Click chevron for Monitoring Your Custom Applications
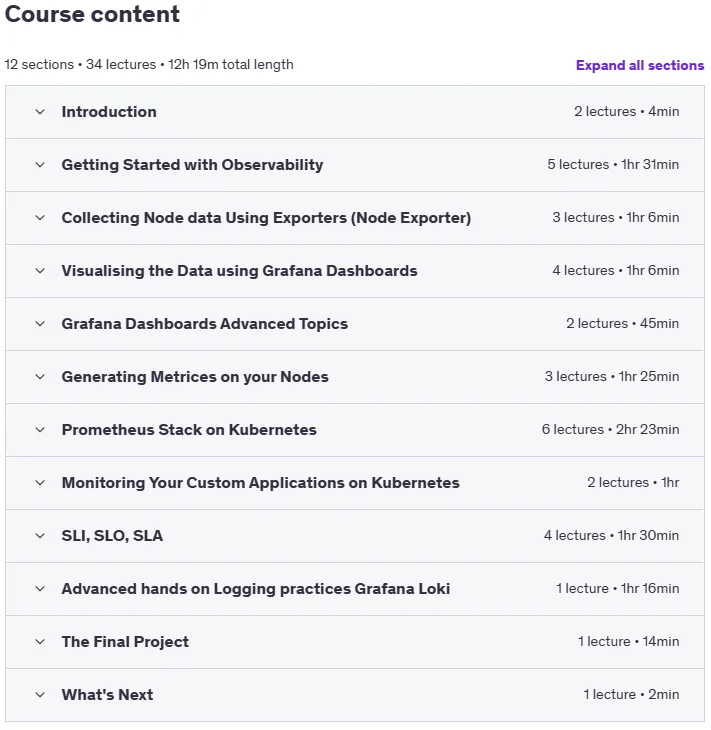The width and height of the screenshot is (711, 730). (40, 483)
